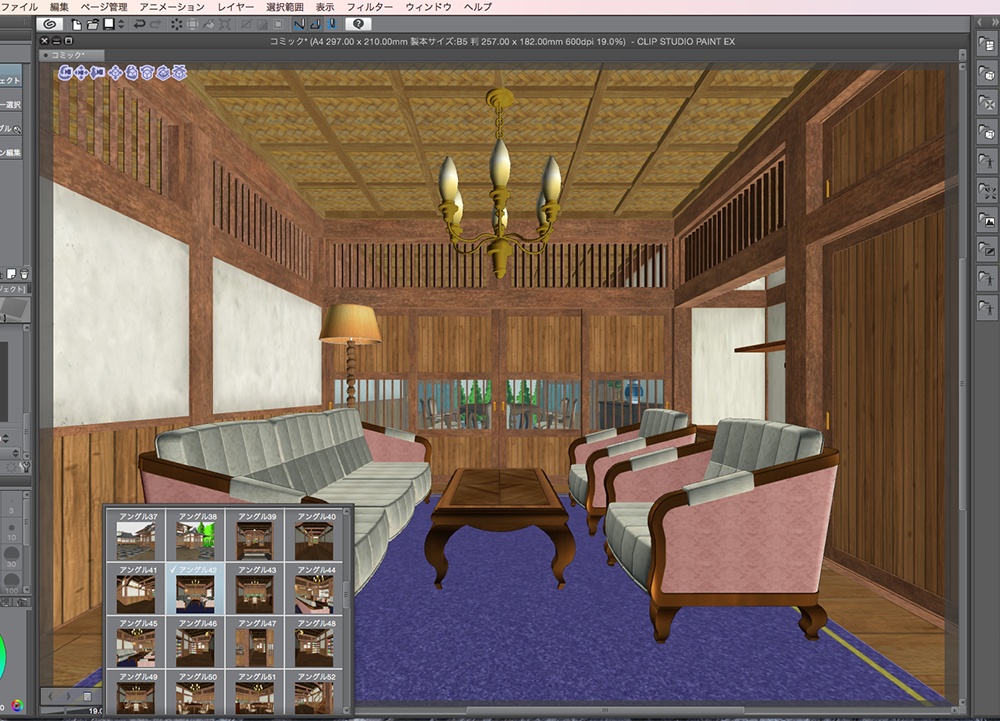This screenshot has height=721, width=1000.
Task: Click the fifth 3D object rotation manipulator icon
Action: (131, 73)
